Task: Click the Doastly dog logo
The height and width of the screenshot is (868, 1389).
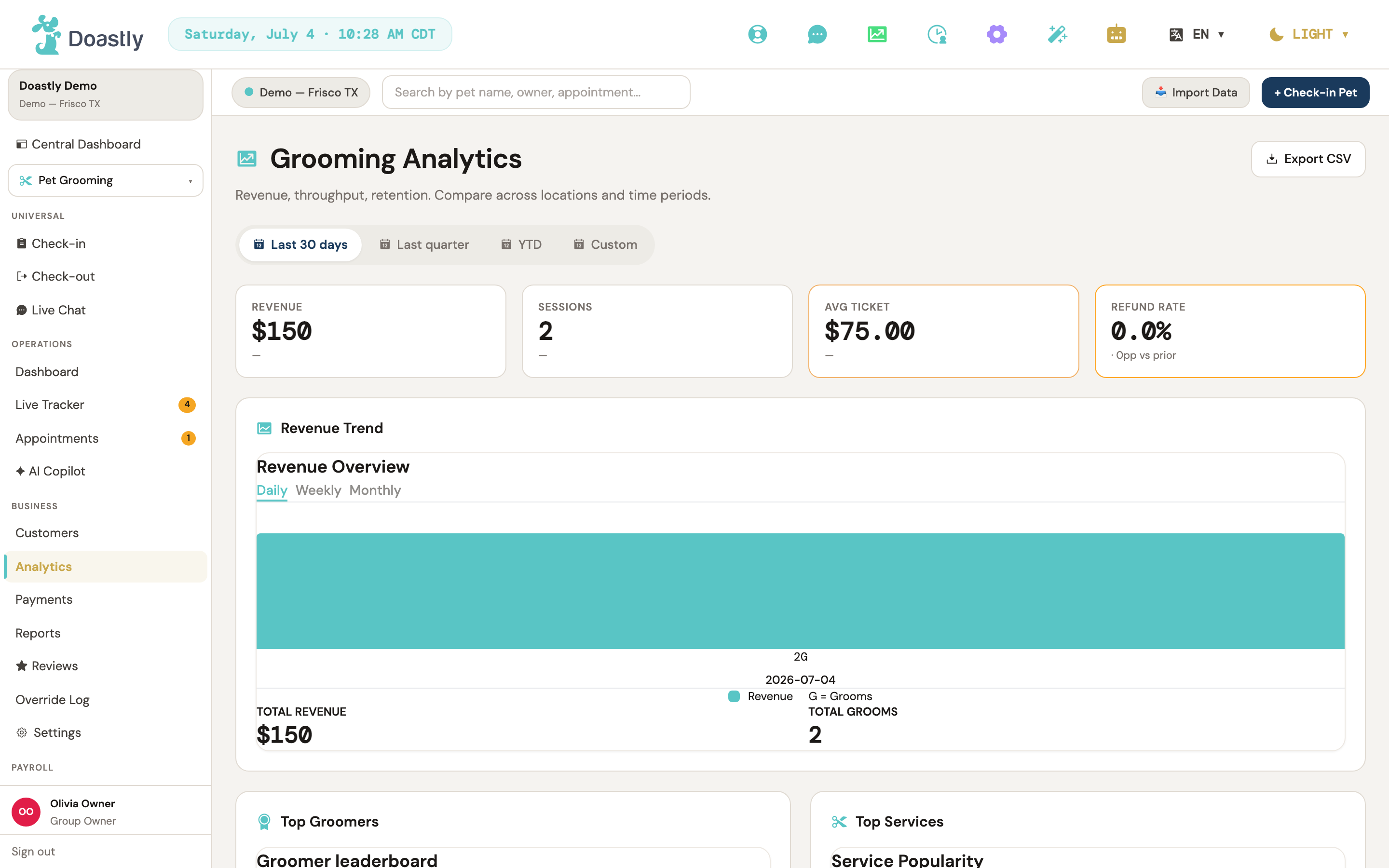Action: pos(46,35)
